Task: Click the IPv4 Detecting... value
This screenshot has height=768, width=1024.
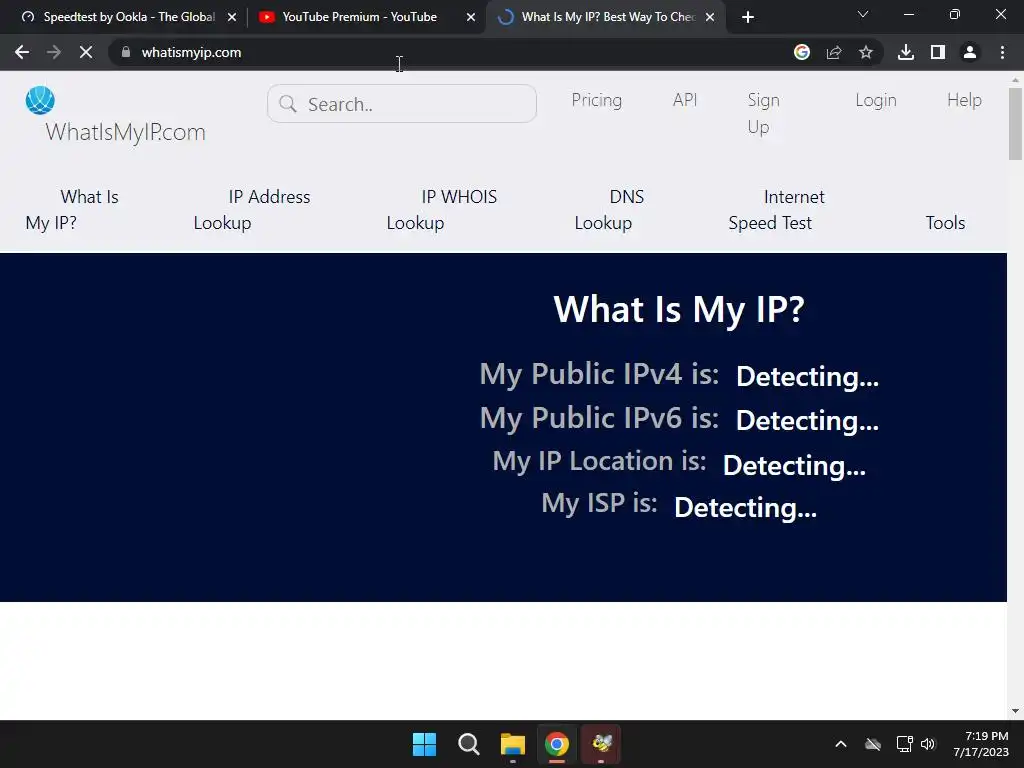Action: pos(807,377)
